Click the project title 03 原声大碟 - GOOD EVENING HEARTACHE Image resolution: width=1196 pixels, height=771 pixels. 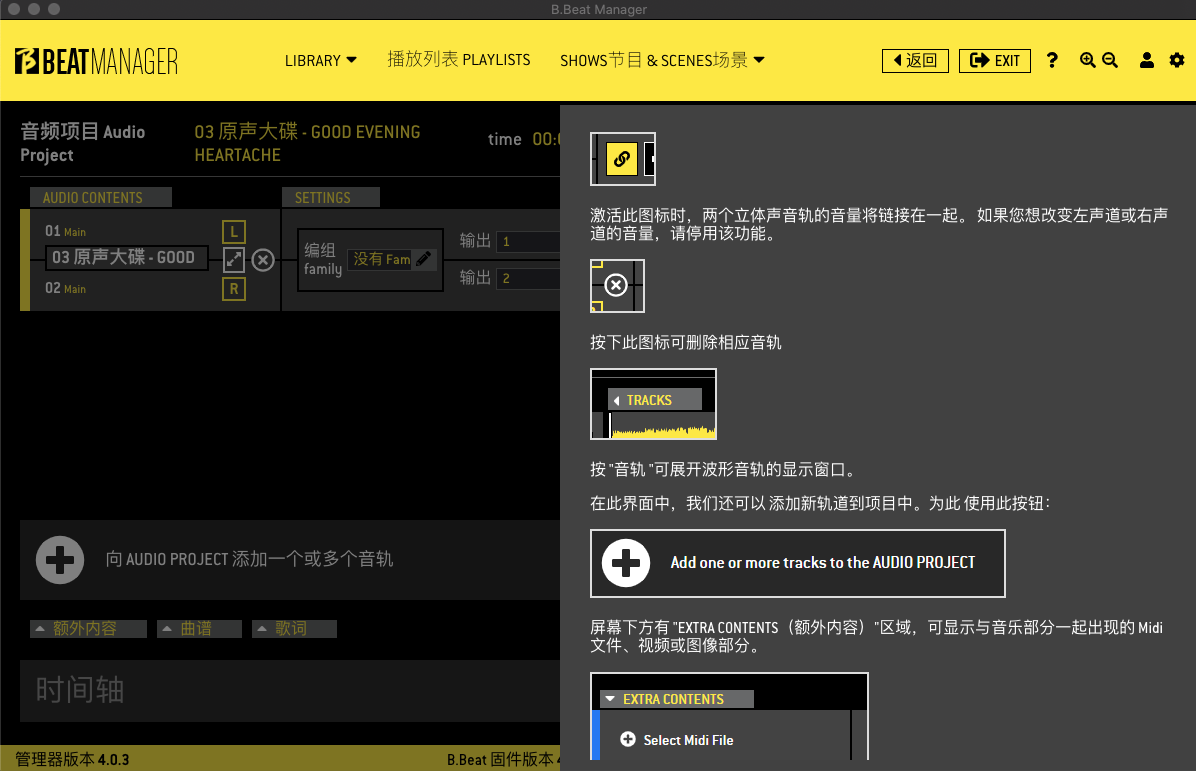coord(307,143)
